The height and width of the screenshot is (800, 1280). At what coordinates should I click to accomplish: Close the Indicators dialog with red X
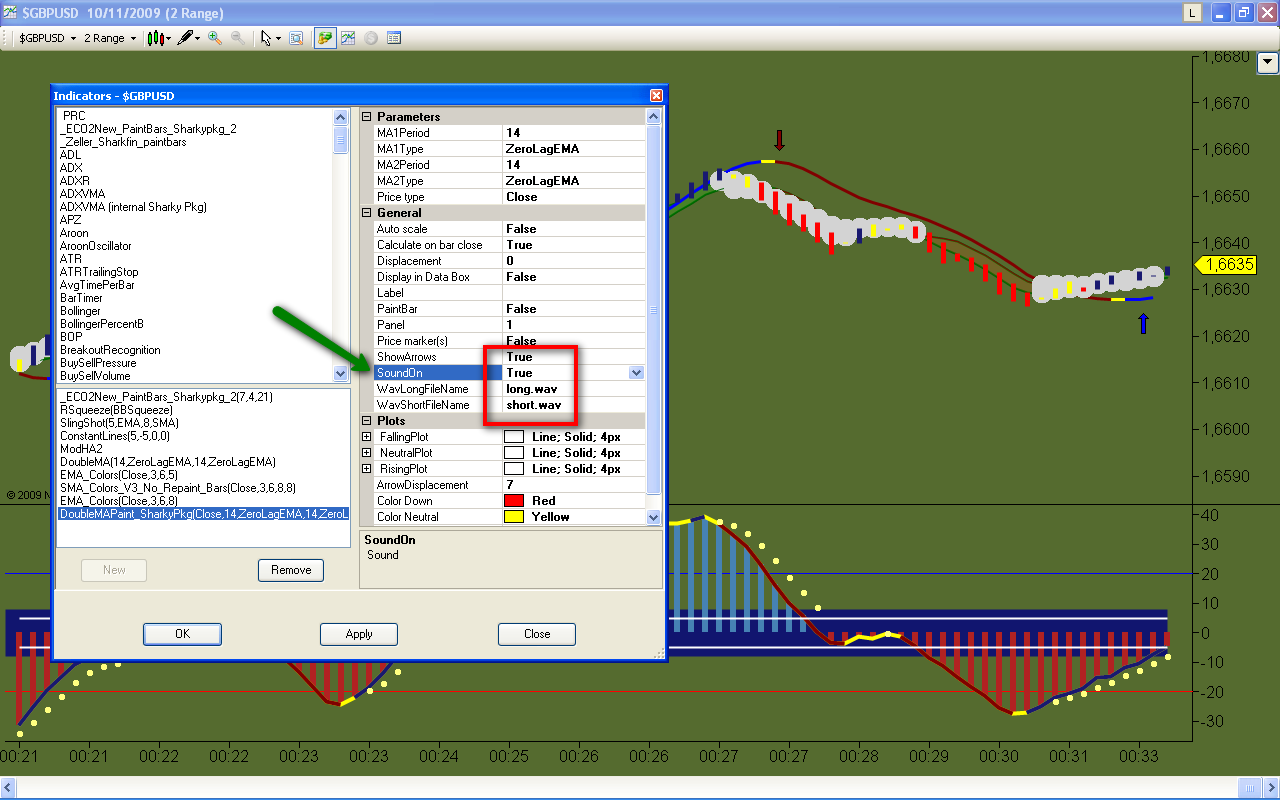(x=656, y=96)
